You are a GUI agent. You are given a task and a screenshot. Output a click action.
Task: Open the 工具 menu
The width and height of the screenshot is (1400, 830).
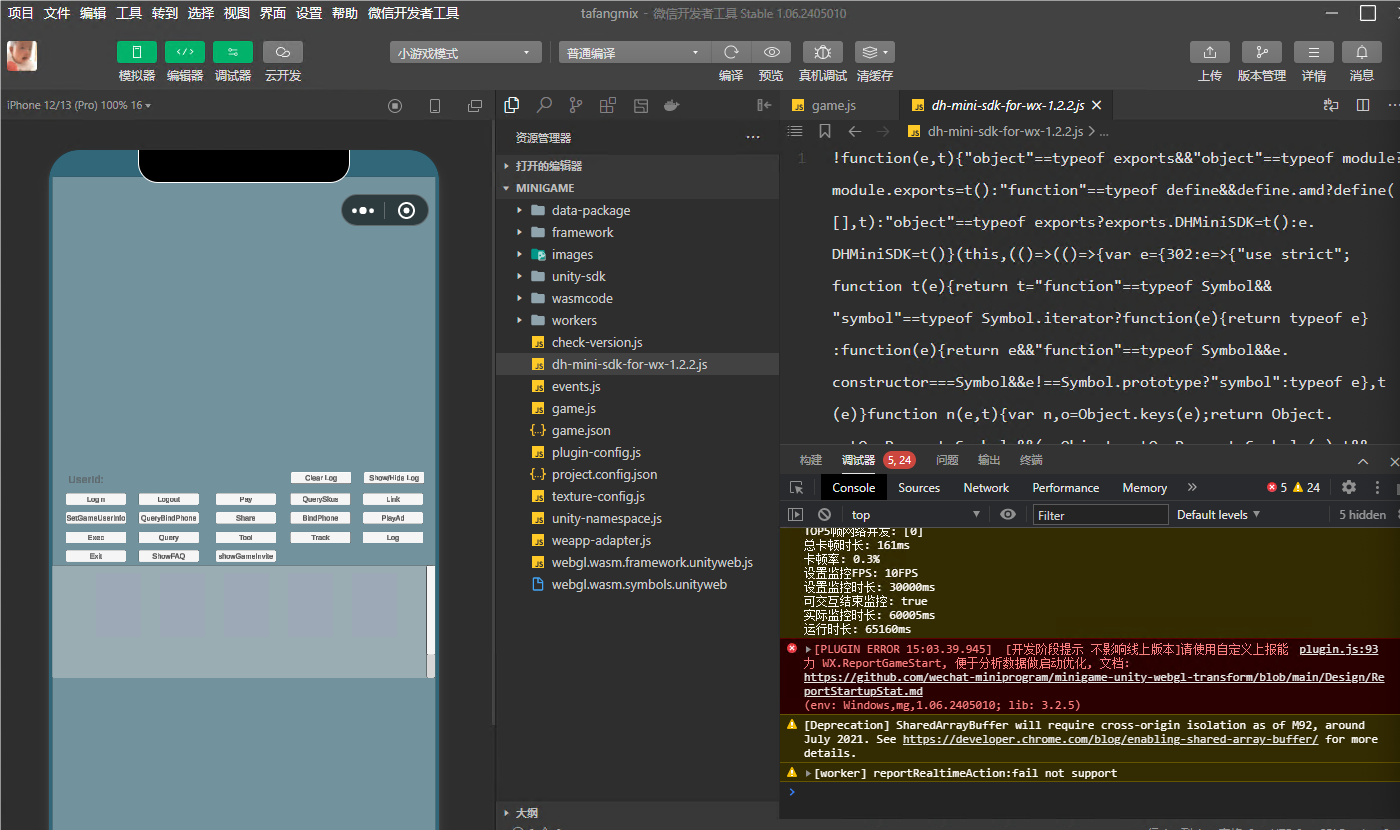(x=129, y=13)
